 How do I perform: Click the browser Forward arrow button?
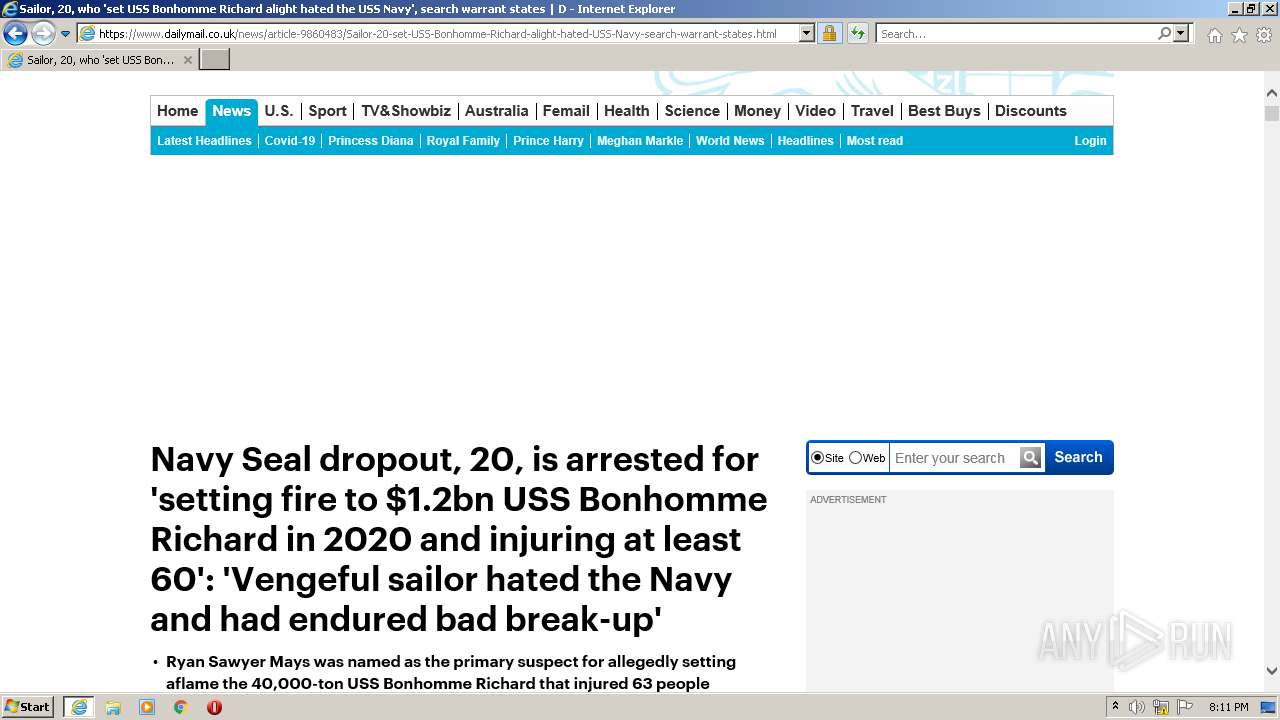tap(43, 33)
